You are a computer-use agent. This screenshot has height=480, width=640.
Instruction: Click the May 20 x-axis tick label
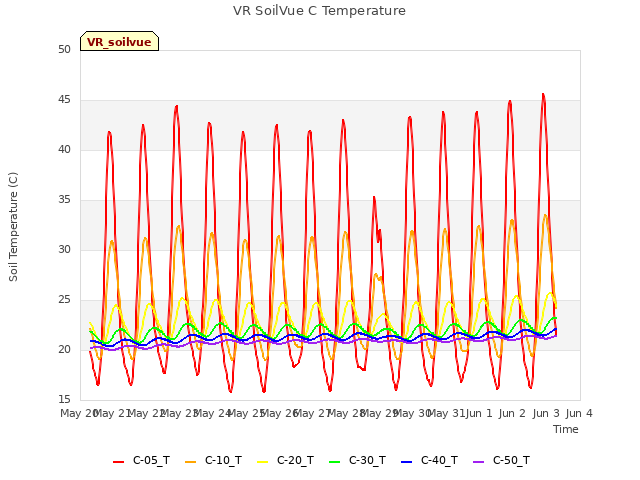[x=79, y=413]
